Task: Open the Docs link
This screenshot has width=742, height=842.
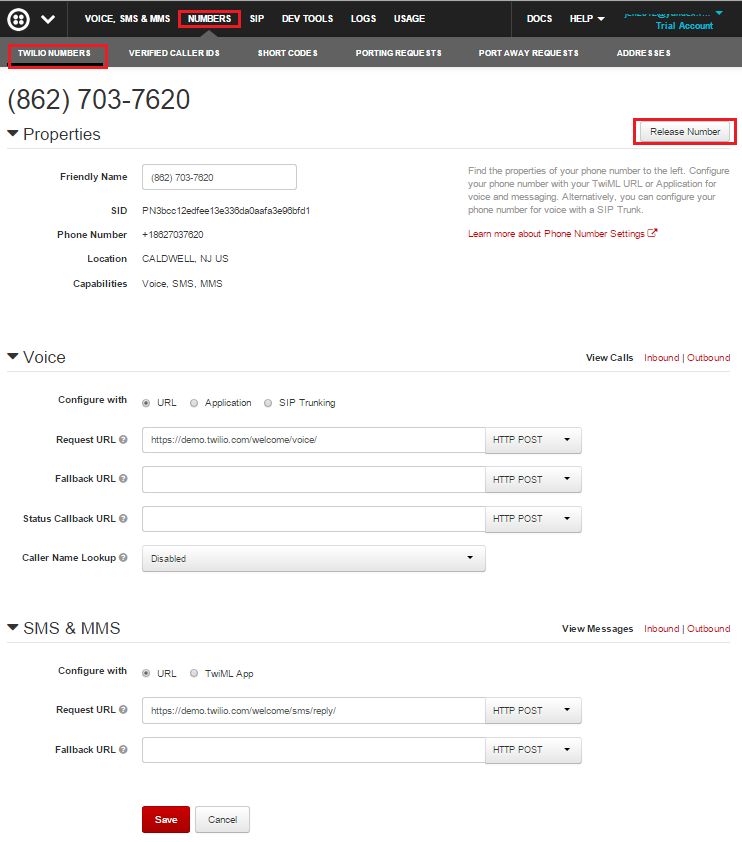Action: tap(539, 19)
